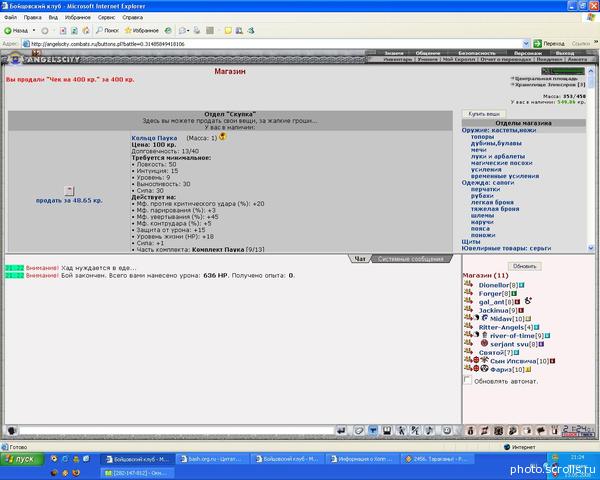Screen dimensions: 600x480
Task: Click the green Переход go button
Action: [549, 44]
